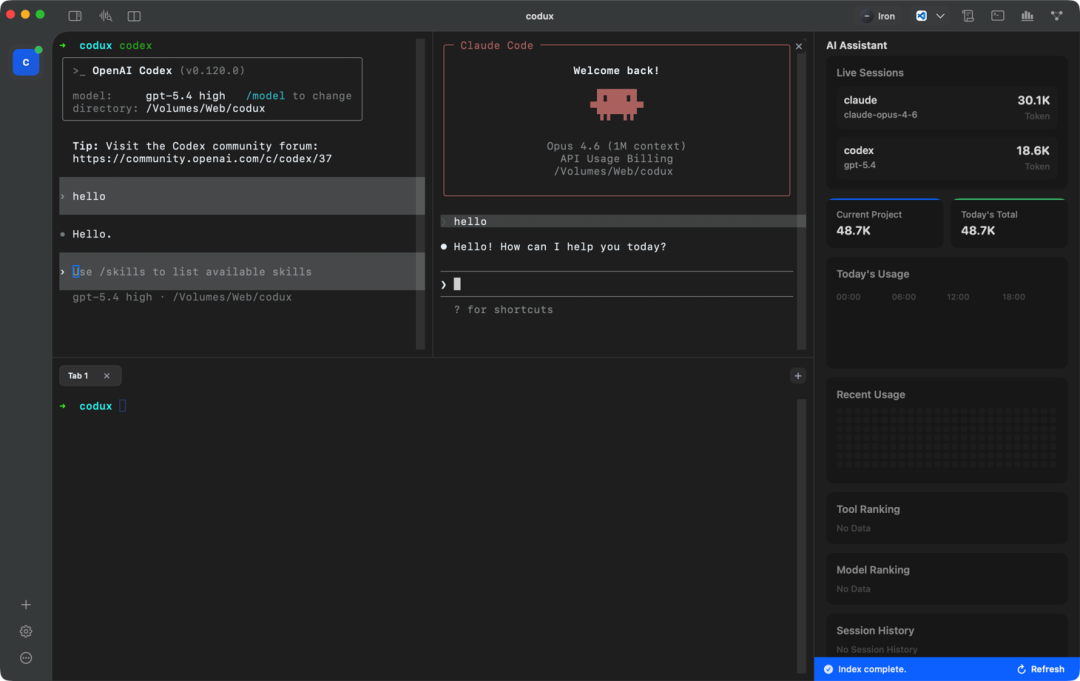Click the Iron theme selector
1080x681 pixels.
tap(880, 16)
